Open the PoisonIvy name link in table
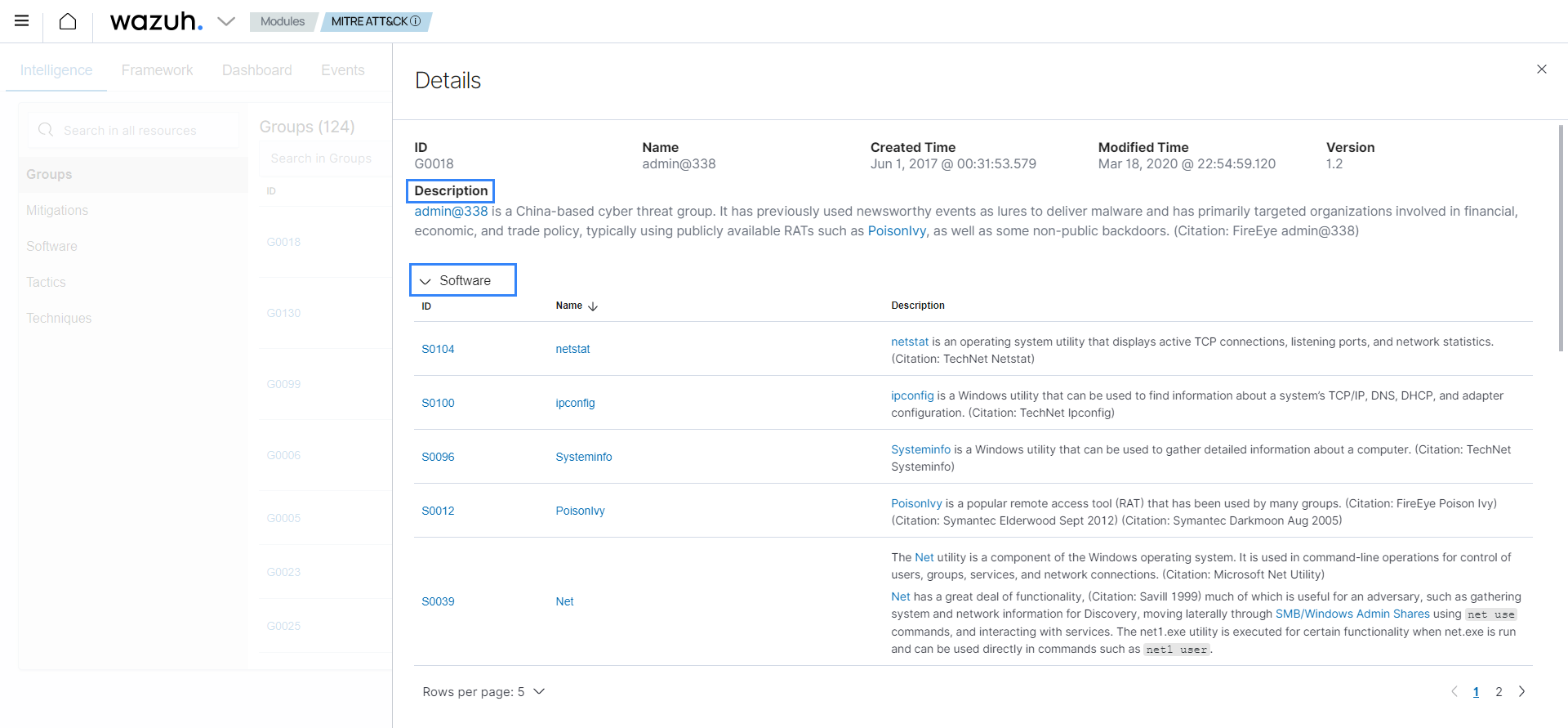1568x728 pixels. tap(580, 511)
